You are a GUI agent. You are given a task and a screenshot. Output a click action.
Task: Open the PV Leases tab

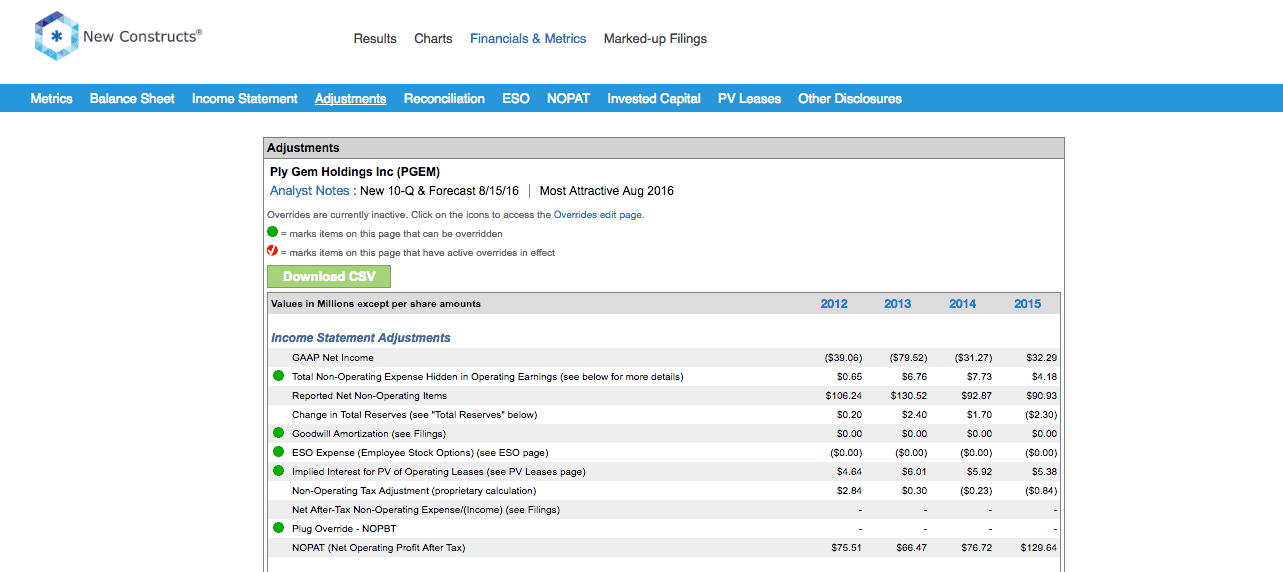749,98
